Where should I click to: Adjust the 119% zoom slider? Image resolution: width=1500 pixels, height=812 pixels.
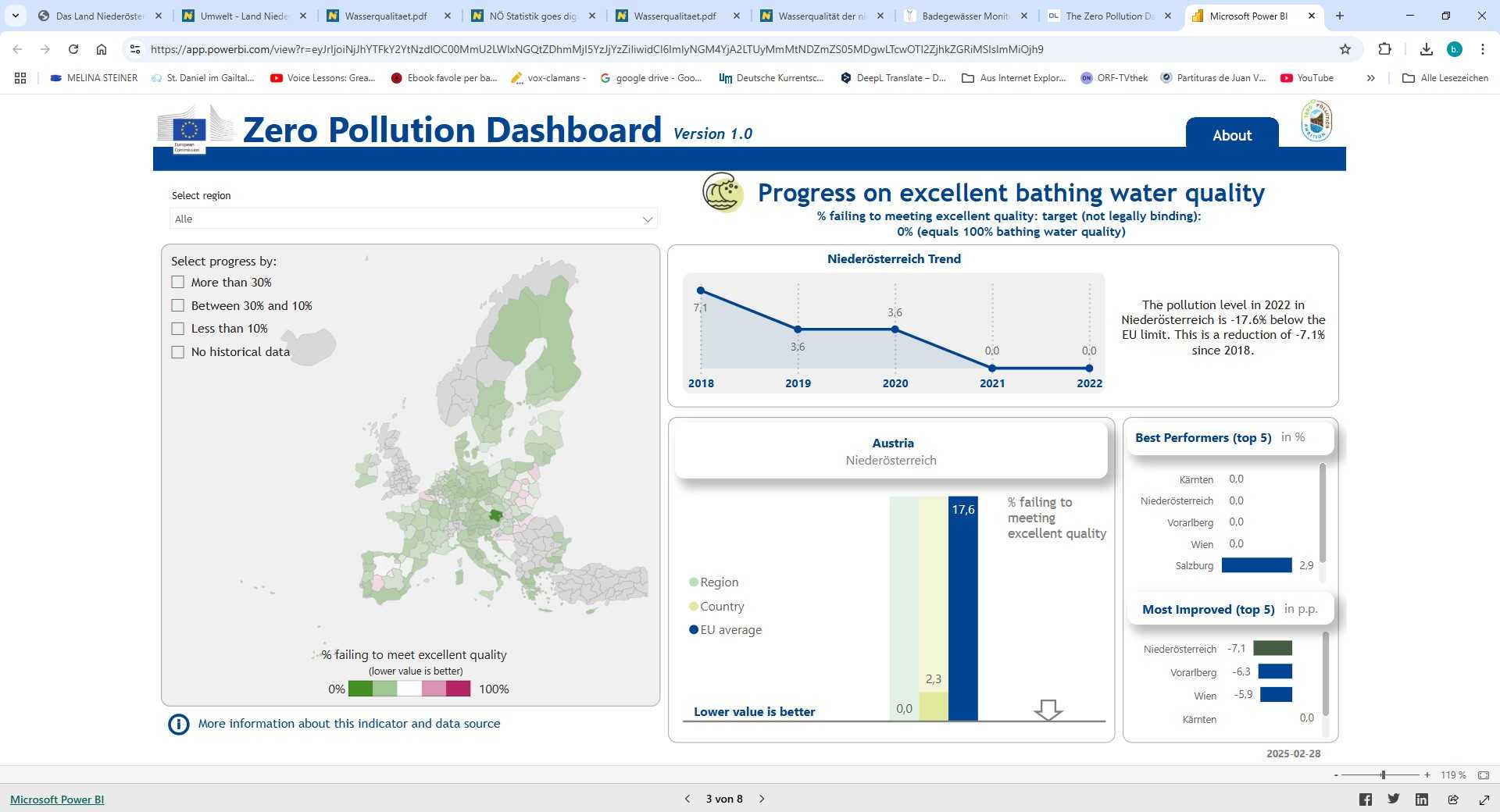pos(1383,775)
